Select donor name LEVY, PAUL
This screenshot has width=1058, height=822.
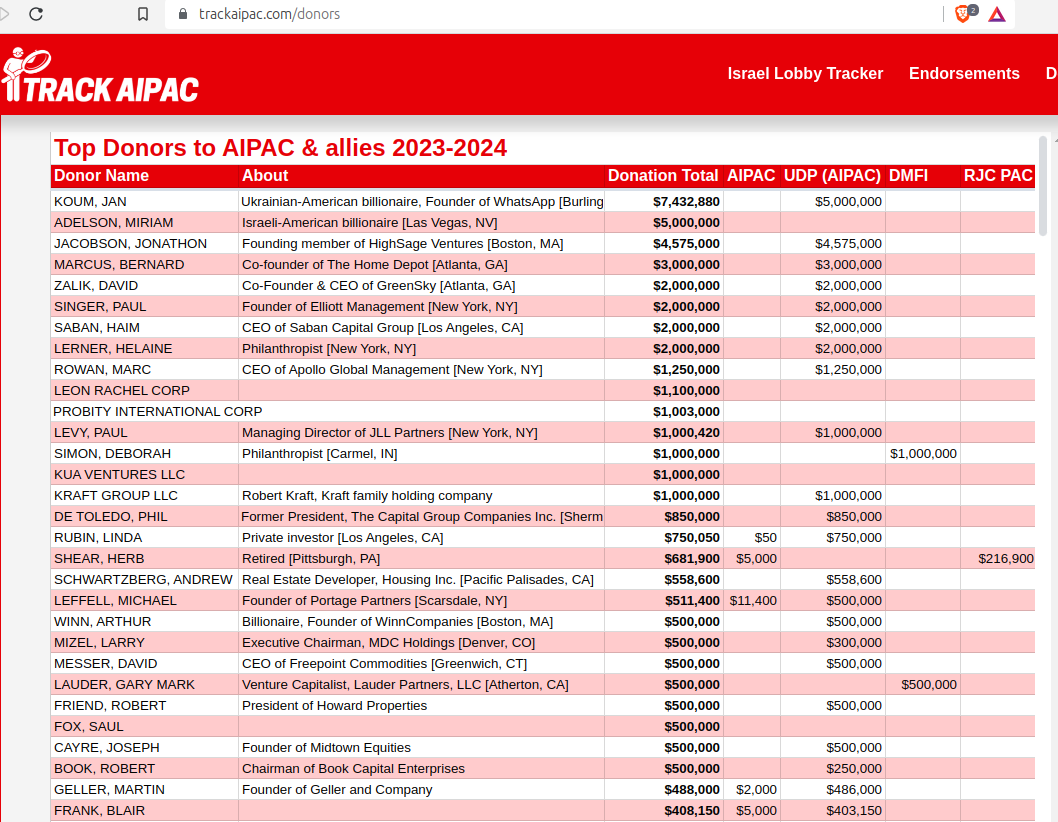coord(90,432)
